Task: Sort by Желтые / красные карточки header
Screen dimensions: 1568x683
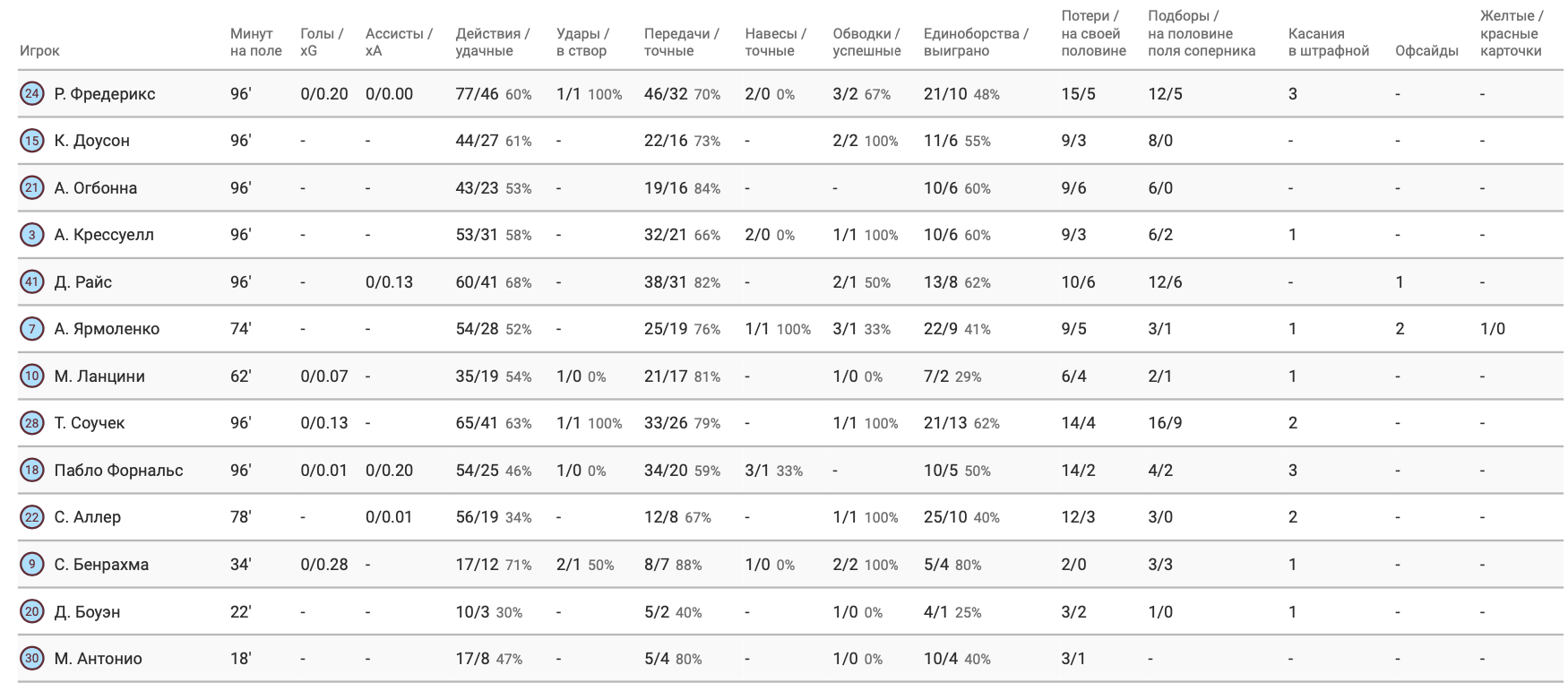Action: pyautogui.click(x=1512, y=33)
